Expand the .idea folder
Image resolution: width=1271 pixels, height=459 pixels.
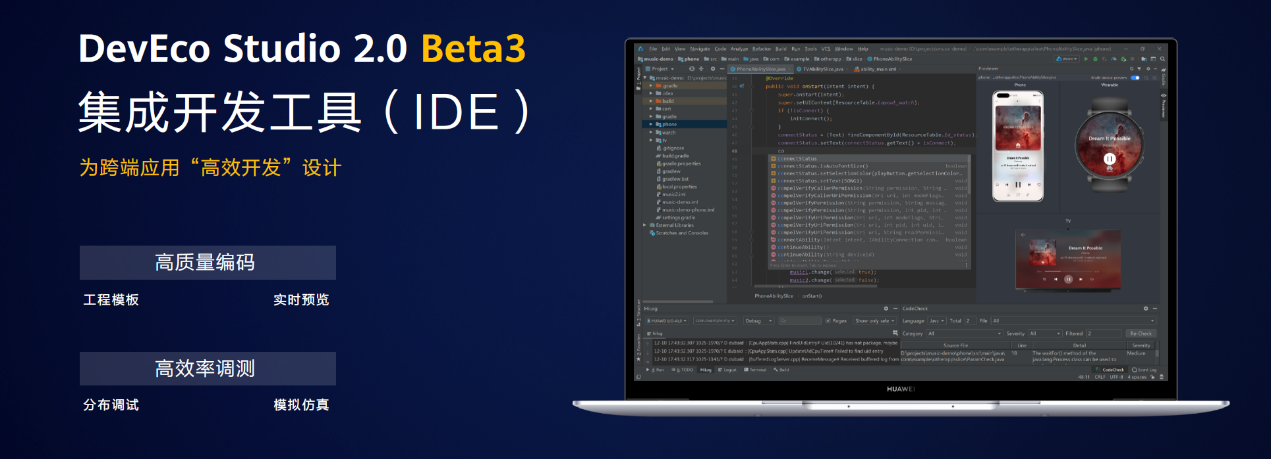tap(651, 93)
